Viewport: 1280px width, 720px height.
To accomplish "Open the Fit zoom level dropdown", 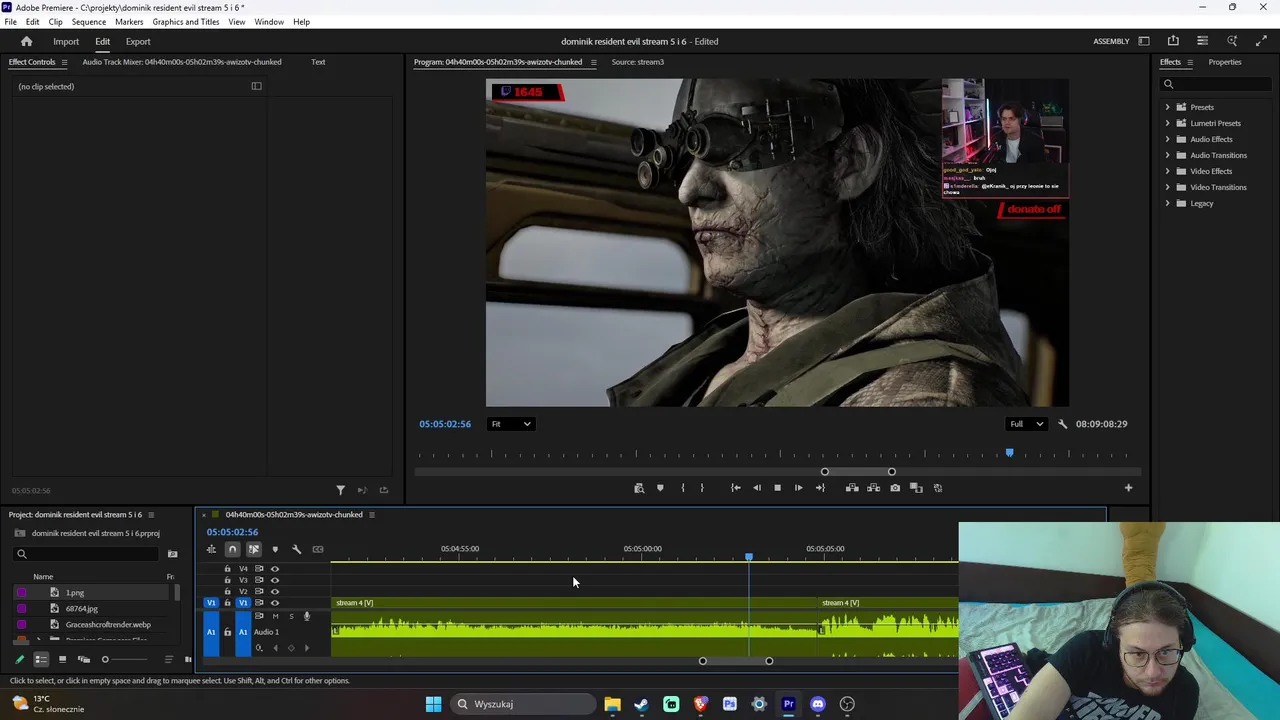I will click(x=510, y=424).
